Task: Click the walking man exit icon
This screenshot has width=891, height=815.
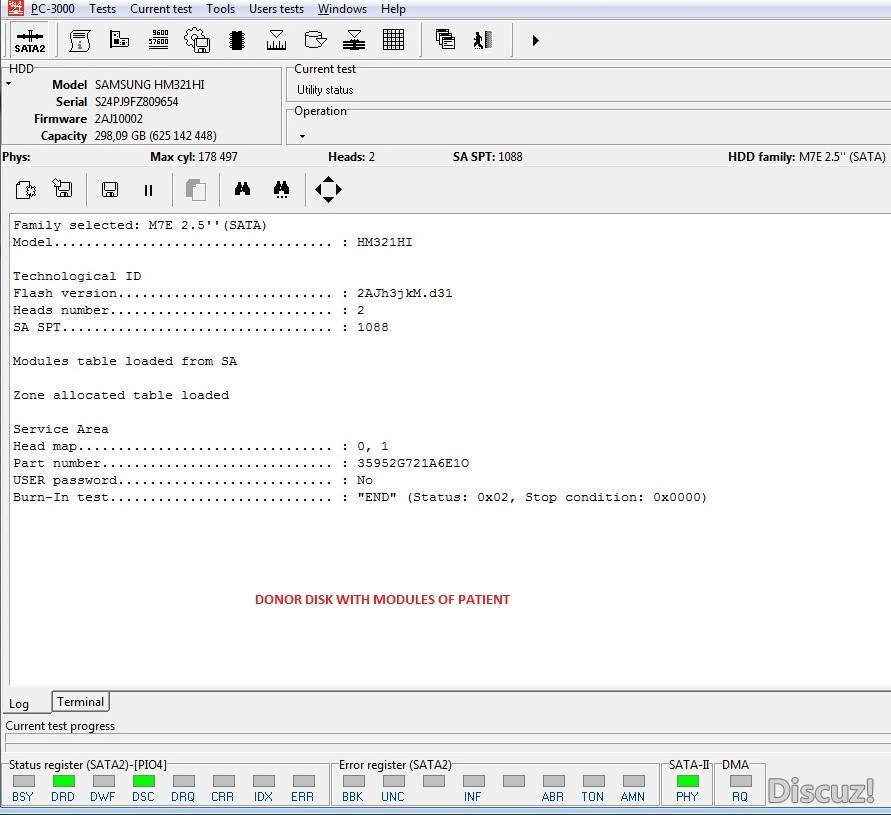Action: point(483,40)
